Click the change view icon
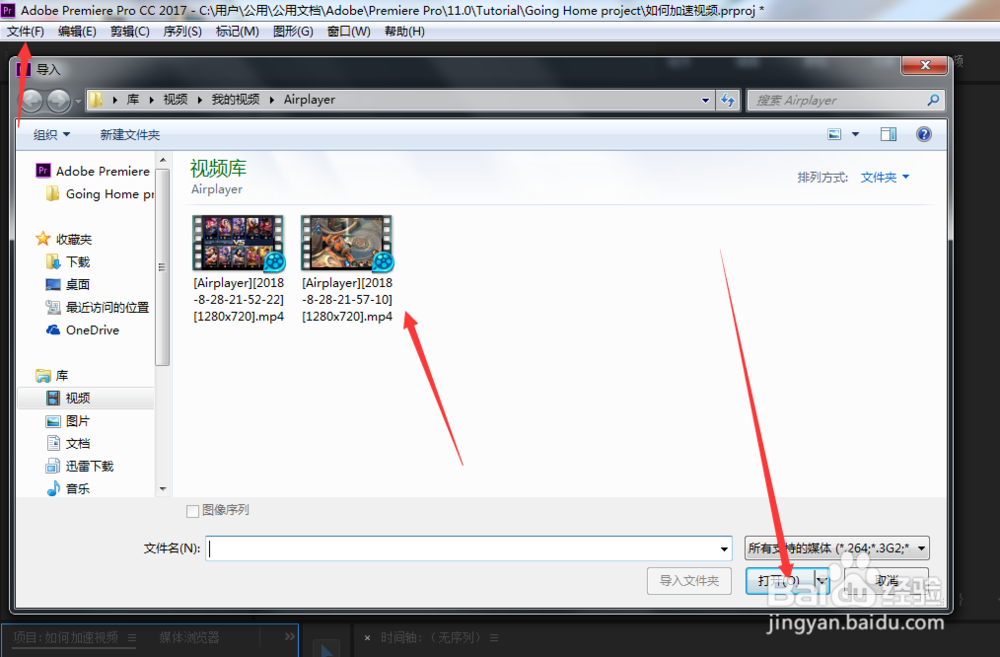This screenshot has width=1000, height=657. [x=834, y=134]
